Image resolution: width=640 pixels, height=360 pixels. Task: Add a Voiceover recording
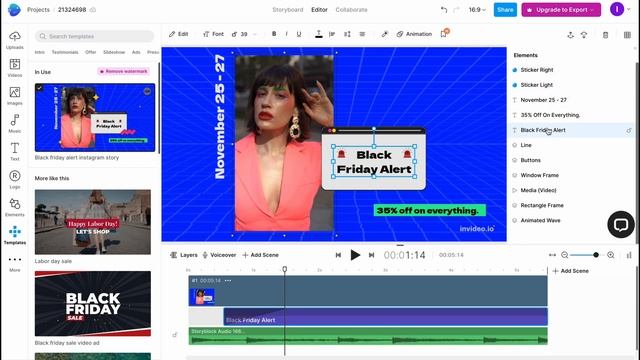point(219,255)
